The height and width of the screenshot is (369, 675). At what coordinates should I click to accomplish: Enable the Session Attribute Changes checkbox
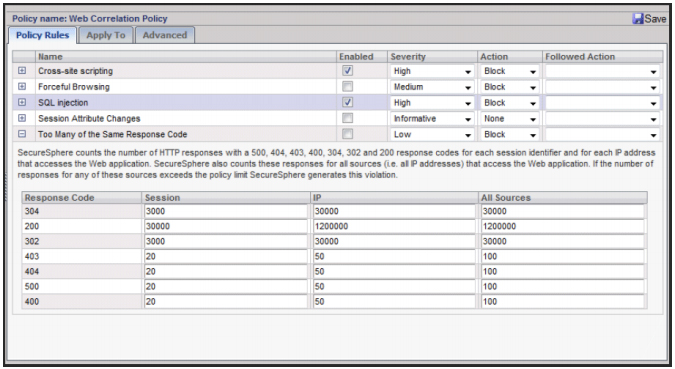coord(347,118)
